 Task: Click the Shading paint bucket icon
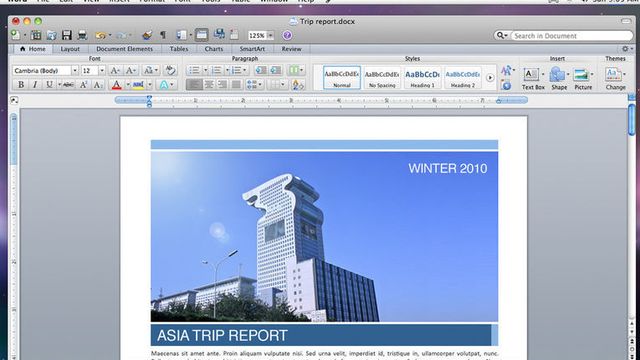pyautogui.click(x=298, y=84)
